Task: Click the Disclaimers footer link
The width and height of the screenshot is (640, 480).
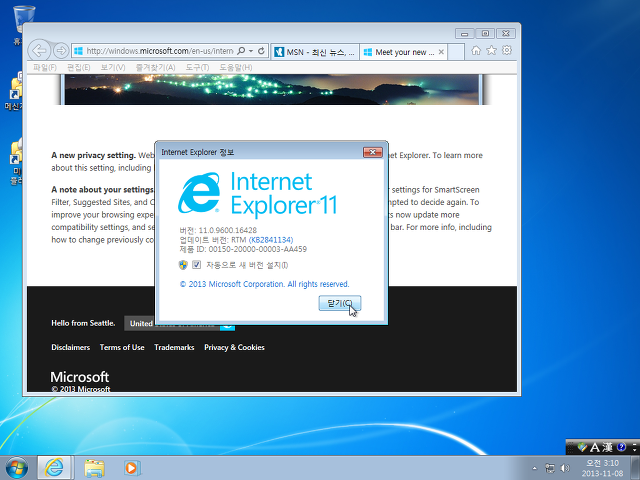Action: [x=71, y=347]
